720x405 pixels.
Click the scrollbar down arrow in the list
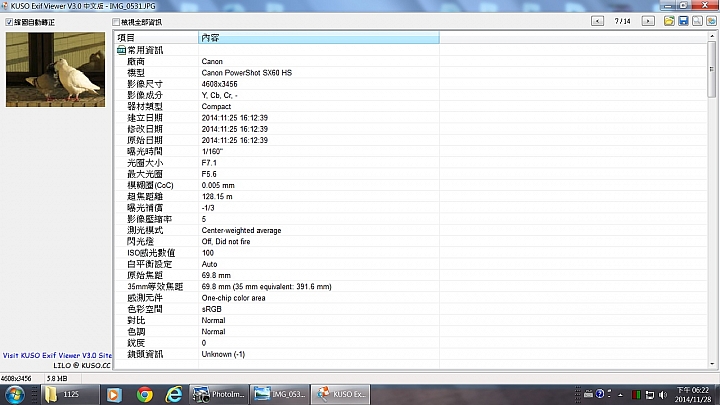[x=712, y=364]
